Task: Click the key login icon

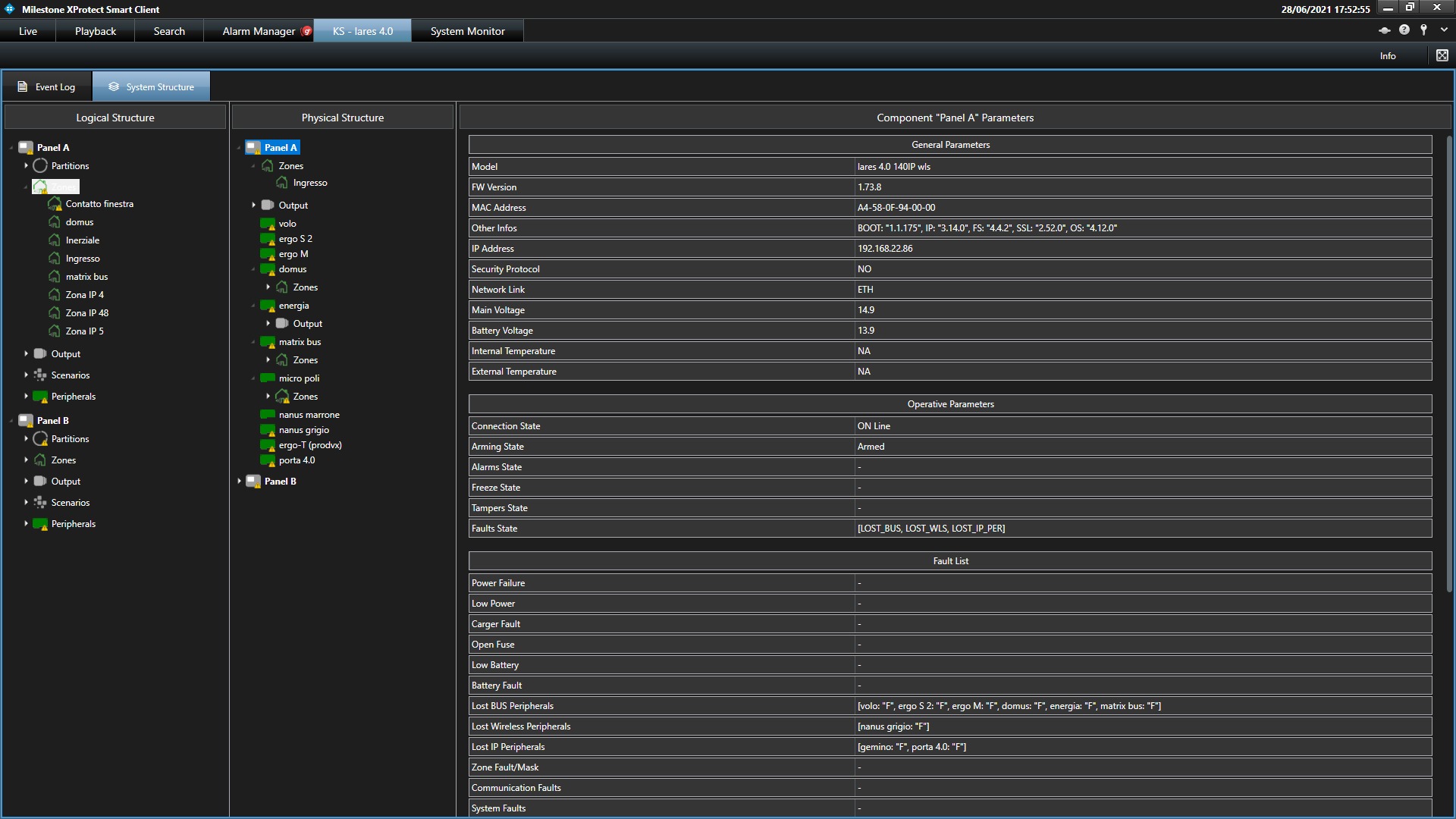Action: (1424, 30)
